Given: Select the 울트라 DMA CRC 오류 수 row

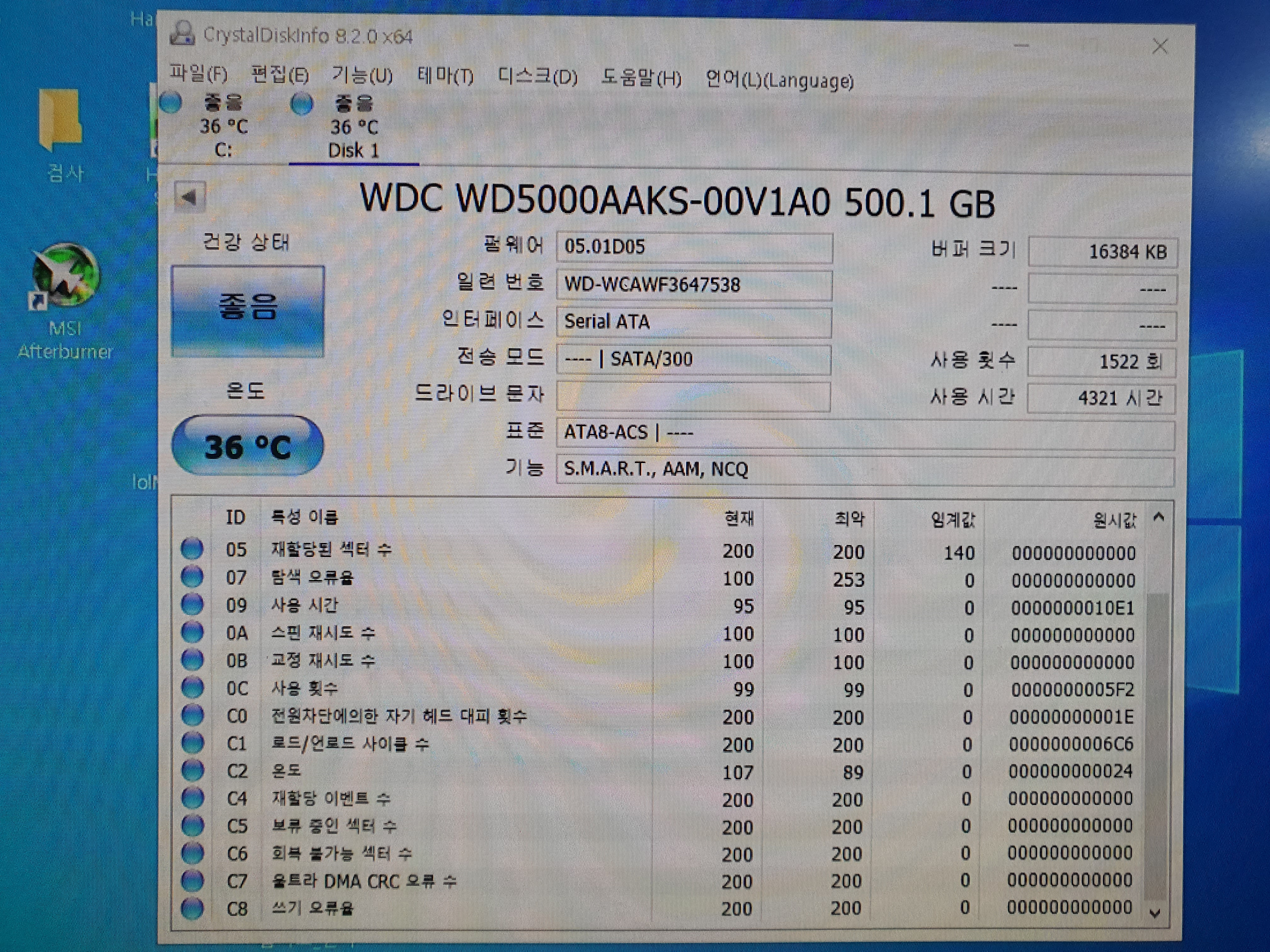Looking at the screenshot, I should click(657, 881).
